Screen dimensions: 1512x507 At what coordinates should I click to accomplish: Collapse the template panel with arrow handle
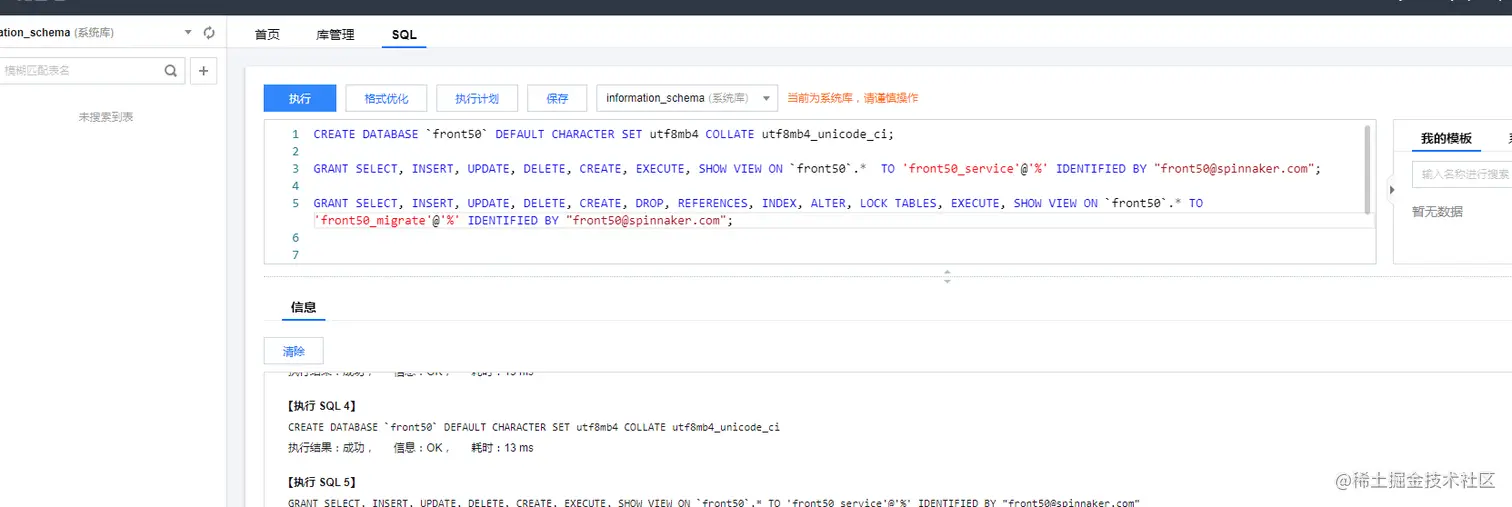point(1391,190)
